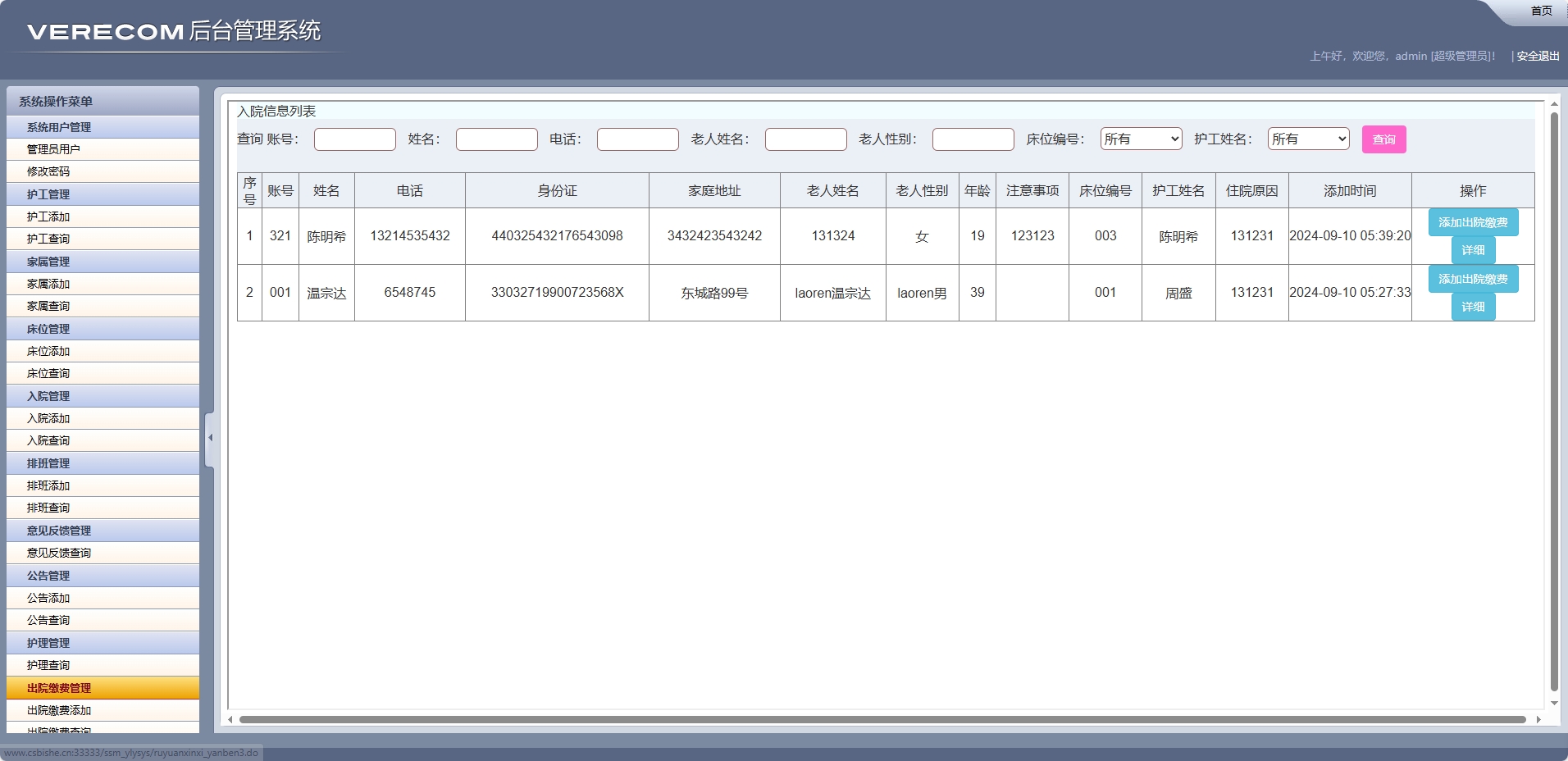Open 排班查询 from the menu
1568x761 pixels.
pyautogui.click(x=103, y=508)
